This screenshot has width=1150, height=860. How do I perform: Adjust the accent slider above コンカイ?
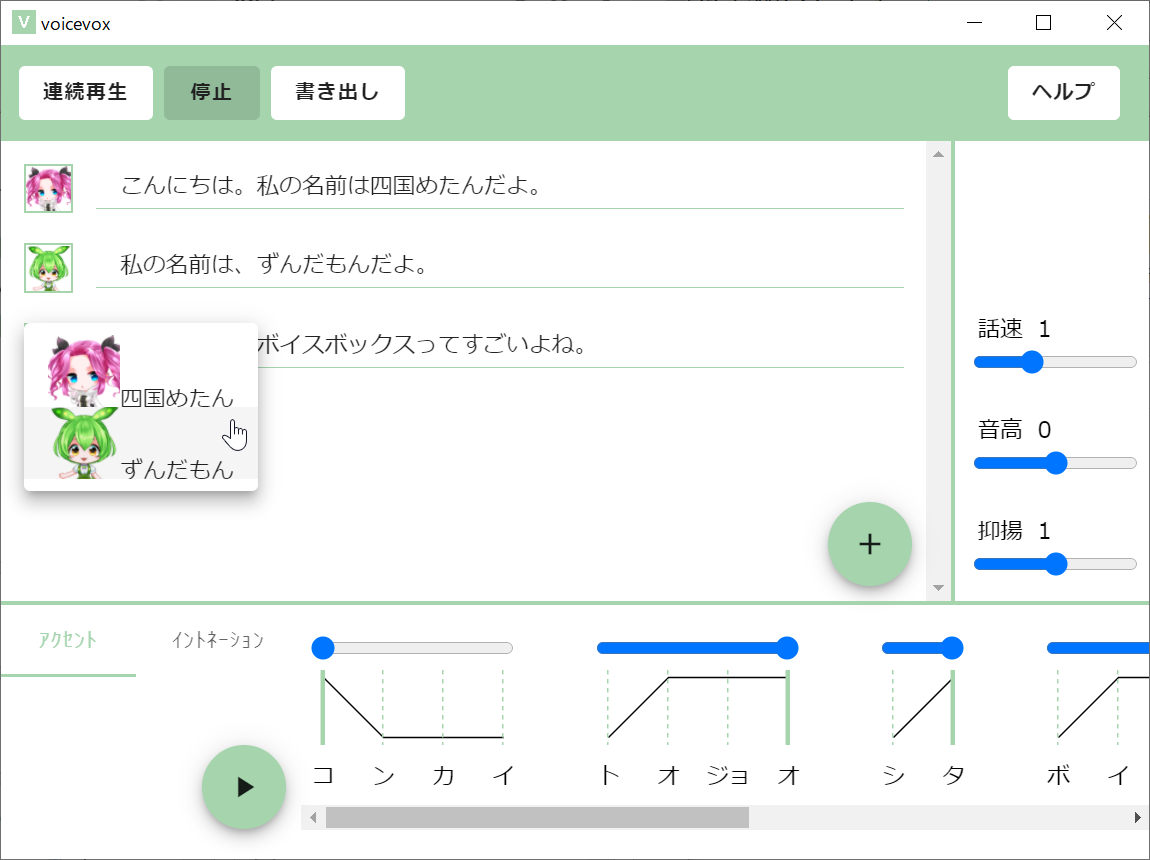(412, 648)
